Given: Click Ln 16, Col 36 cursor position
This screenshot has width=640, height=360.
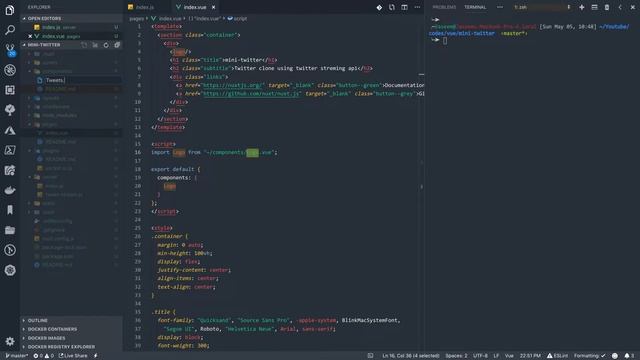Looking at the screenshot, I should tap(411, 356).
